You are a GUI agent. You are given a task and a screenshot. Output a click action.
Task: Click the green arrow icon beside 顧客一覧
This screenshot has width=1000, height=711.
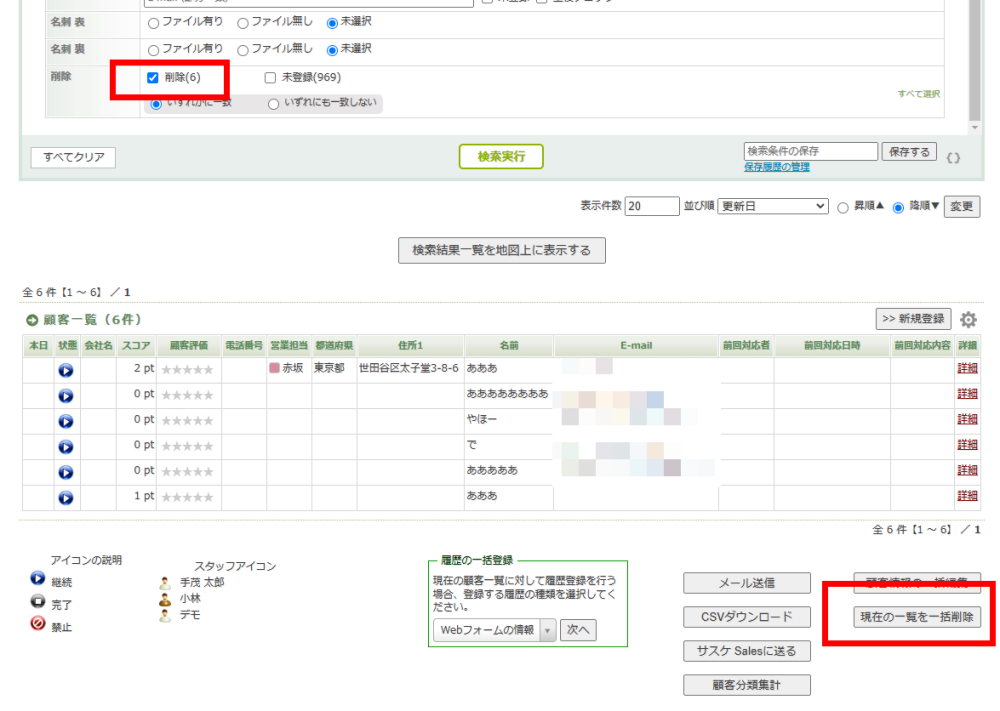click(32, 320)
